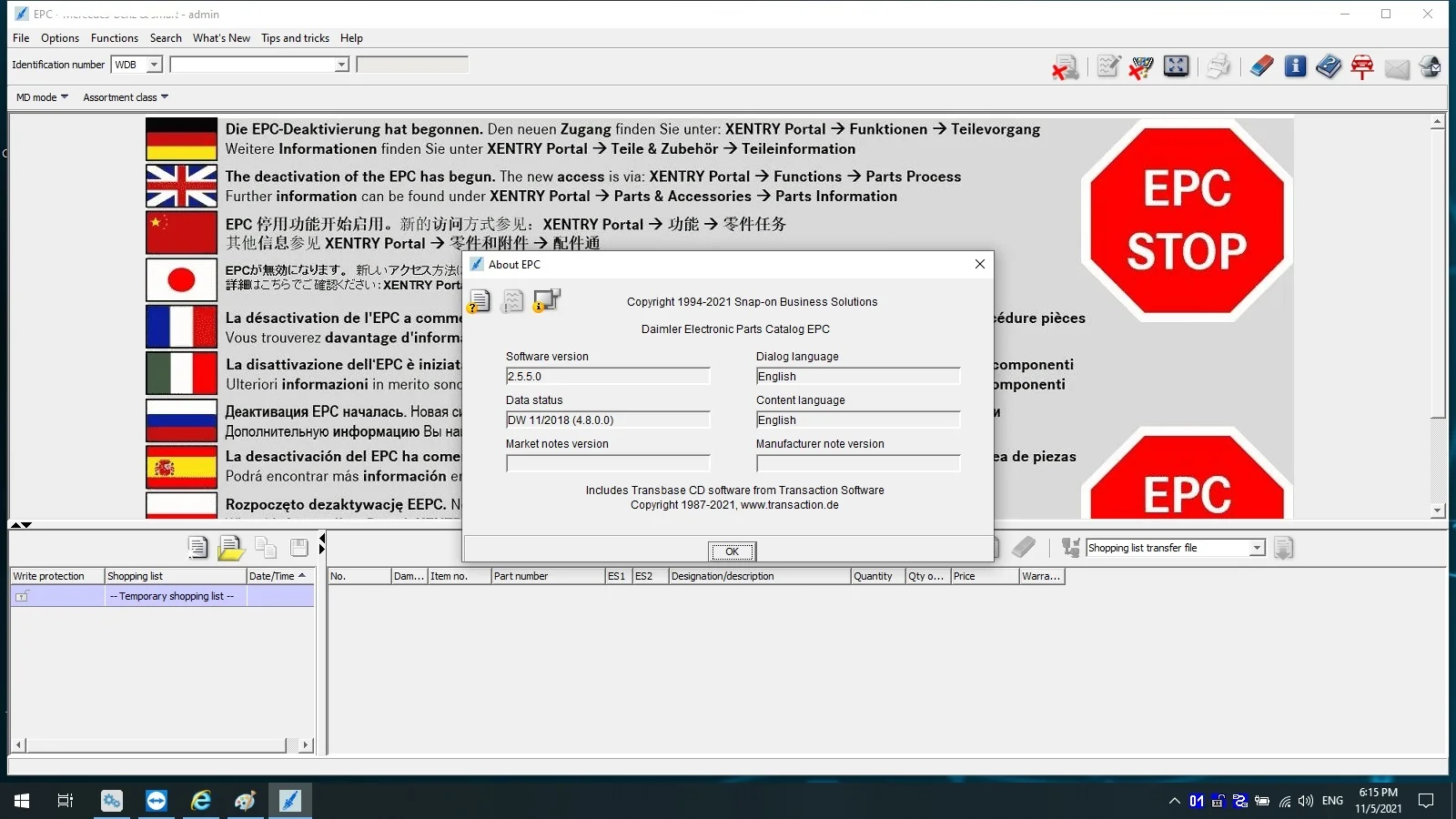
Task: Open the Search menu
Action: pos(166,38)
